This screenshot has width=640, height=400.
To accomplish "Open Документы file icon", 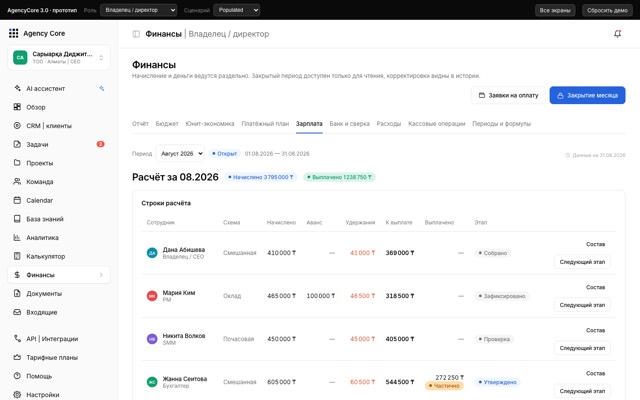I will click(17, 293).
